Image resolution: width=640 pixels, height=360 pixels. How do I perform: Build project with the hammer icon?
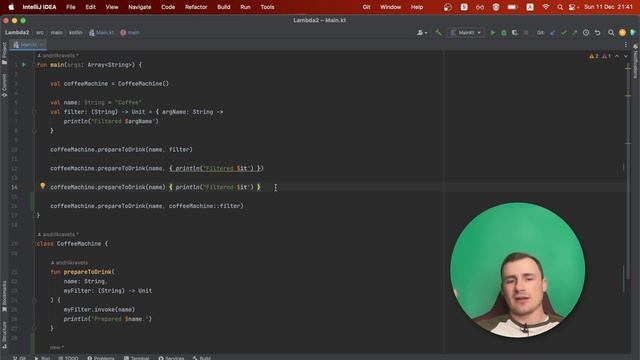438,33
